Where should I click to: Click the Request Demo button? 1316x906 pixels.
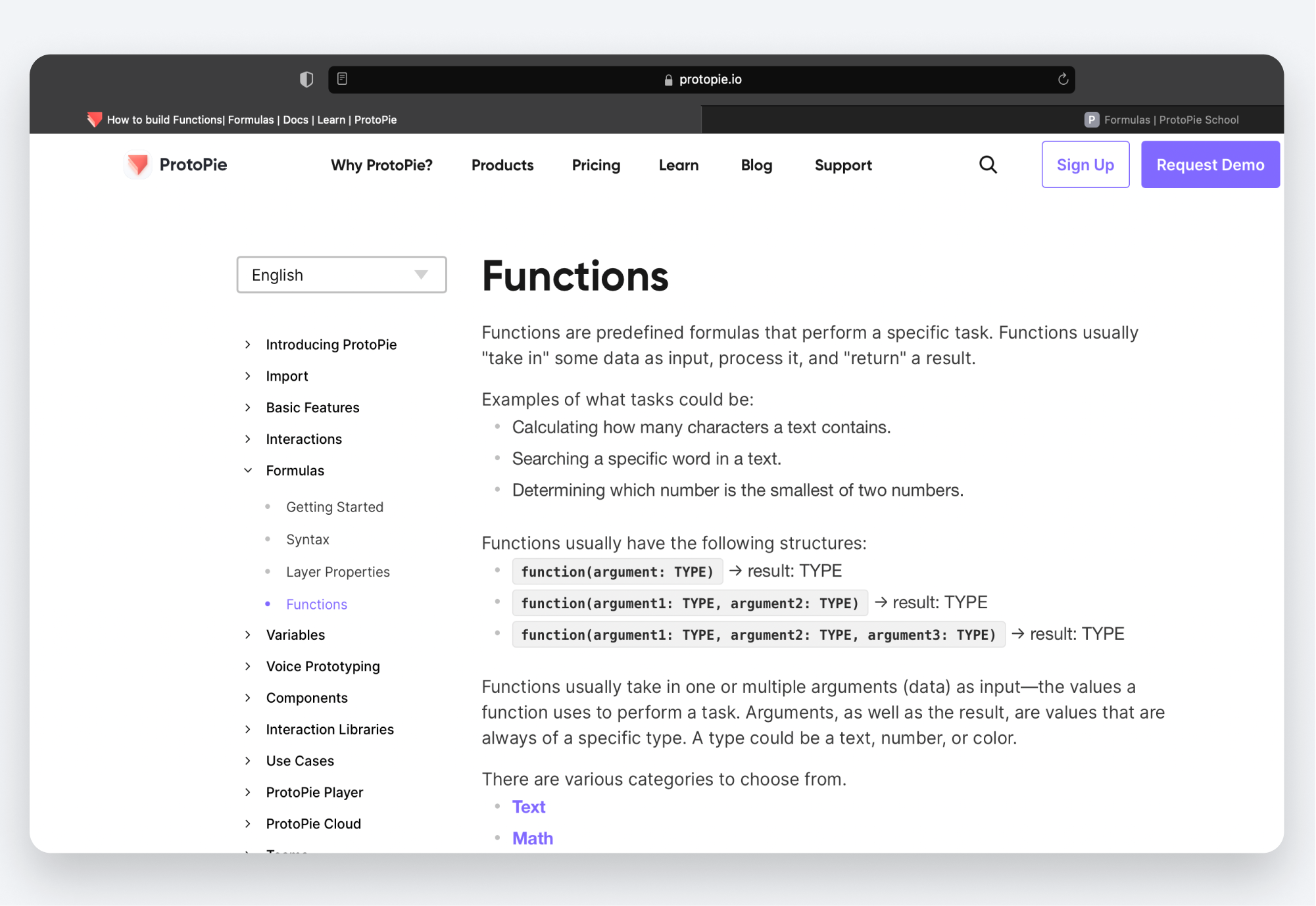(x=1209, y=164)
